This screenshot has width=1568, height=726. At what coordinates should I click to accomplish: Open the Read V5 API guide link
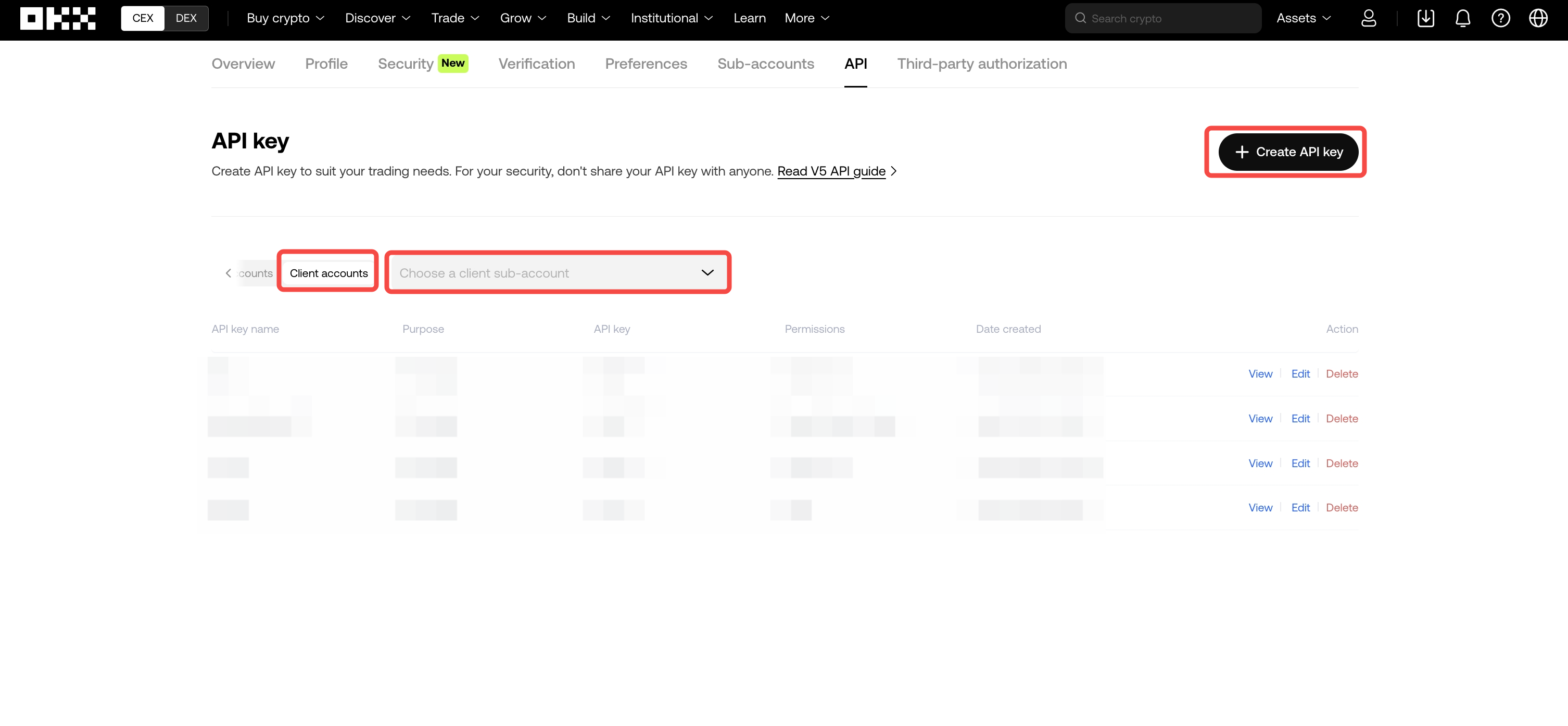(x=831, y=171)
